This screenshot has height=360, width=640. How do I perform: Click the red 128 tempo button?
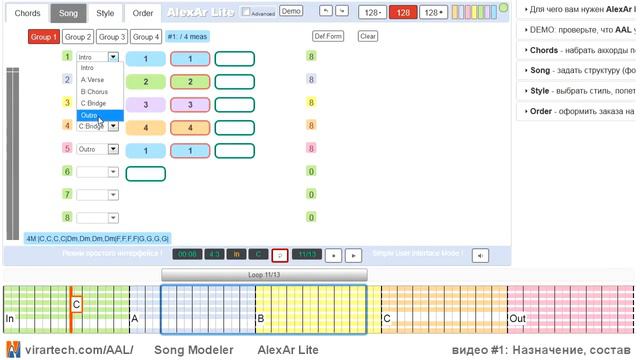pos(403,13)
